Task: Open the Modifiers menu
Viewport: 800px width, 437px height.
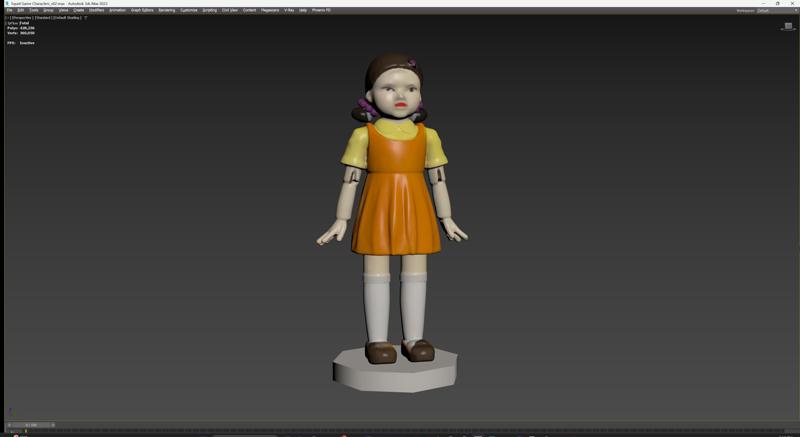Action: point(96,10)
